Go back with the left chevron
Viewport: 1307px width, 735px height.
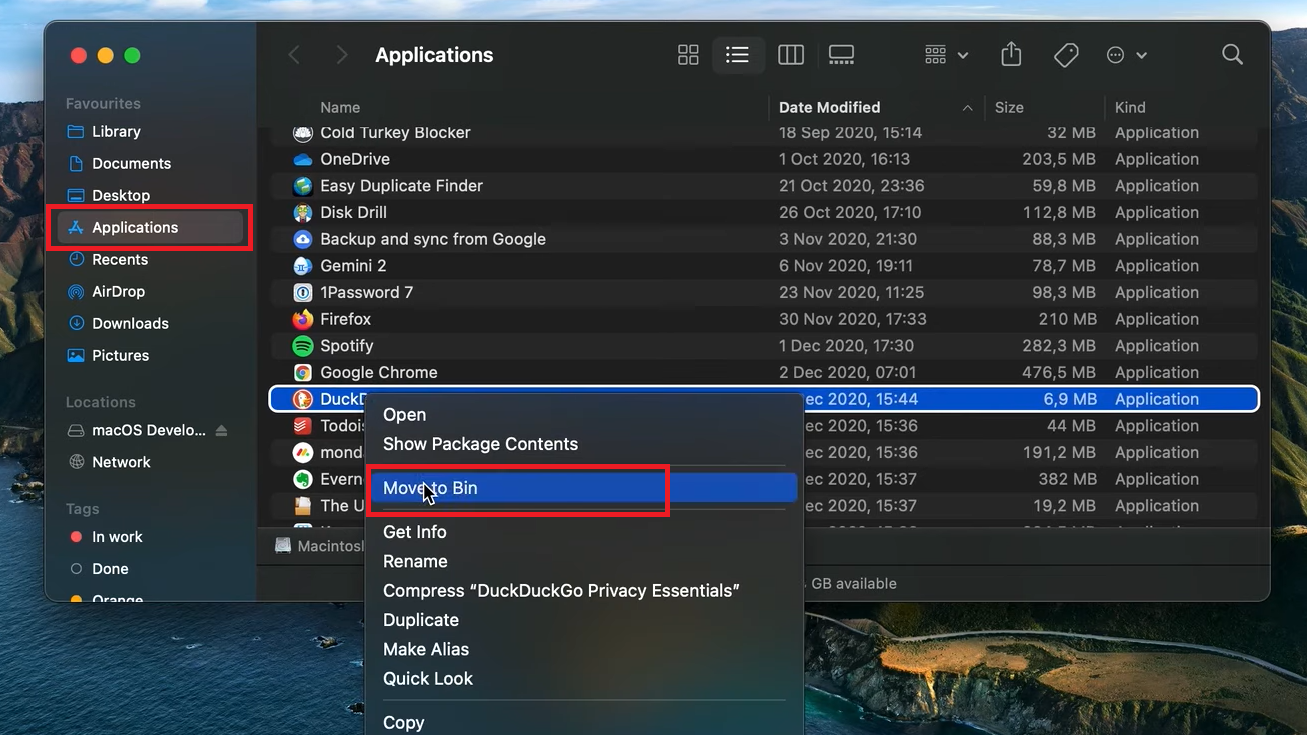pos(294,55)
